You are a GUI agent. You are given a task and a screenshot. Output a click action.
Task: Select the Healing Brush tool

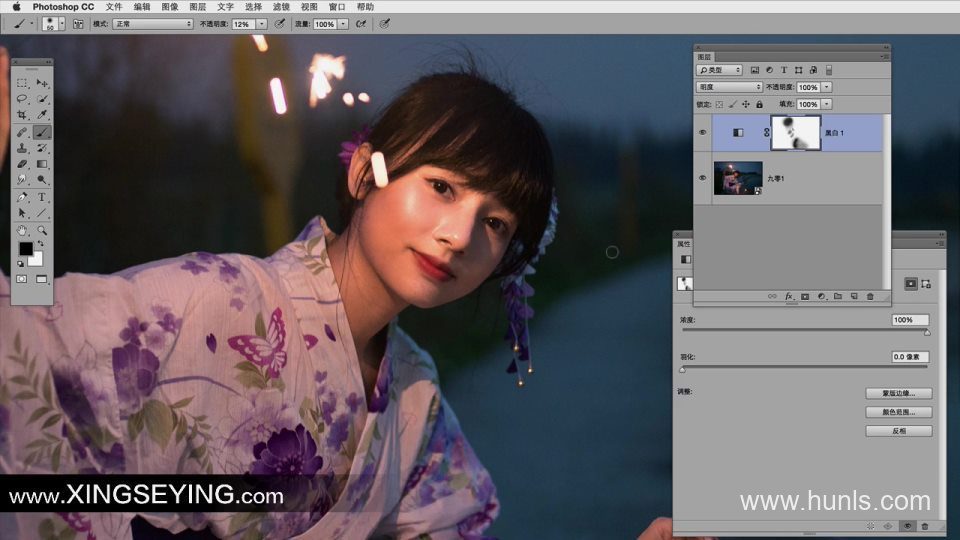(22, 132)
